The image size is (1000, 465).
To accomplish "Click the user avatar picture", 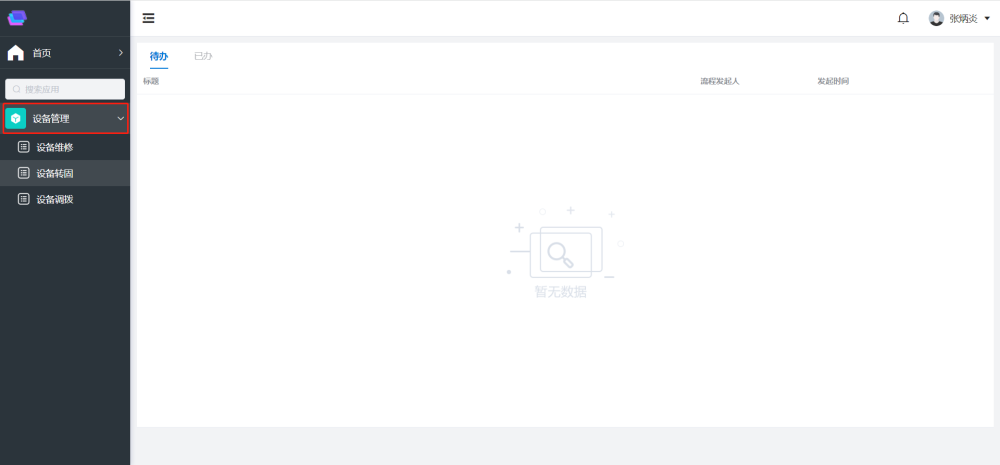I will click(936, 18).
